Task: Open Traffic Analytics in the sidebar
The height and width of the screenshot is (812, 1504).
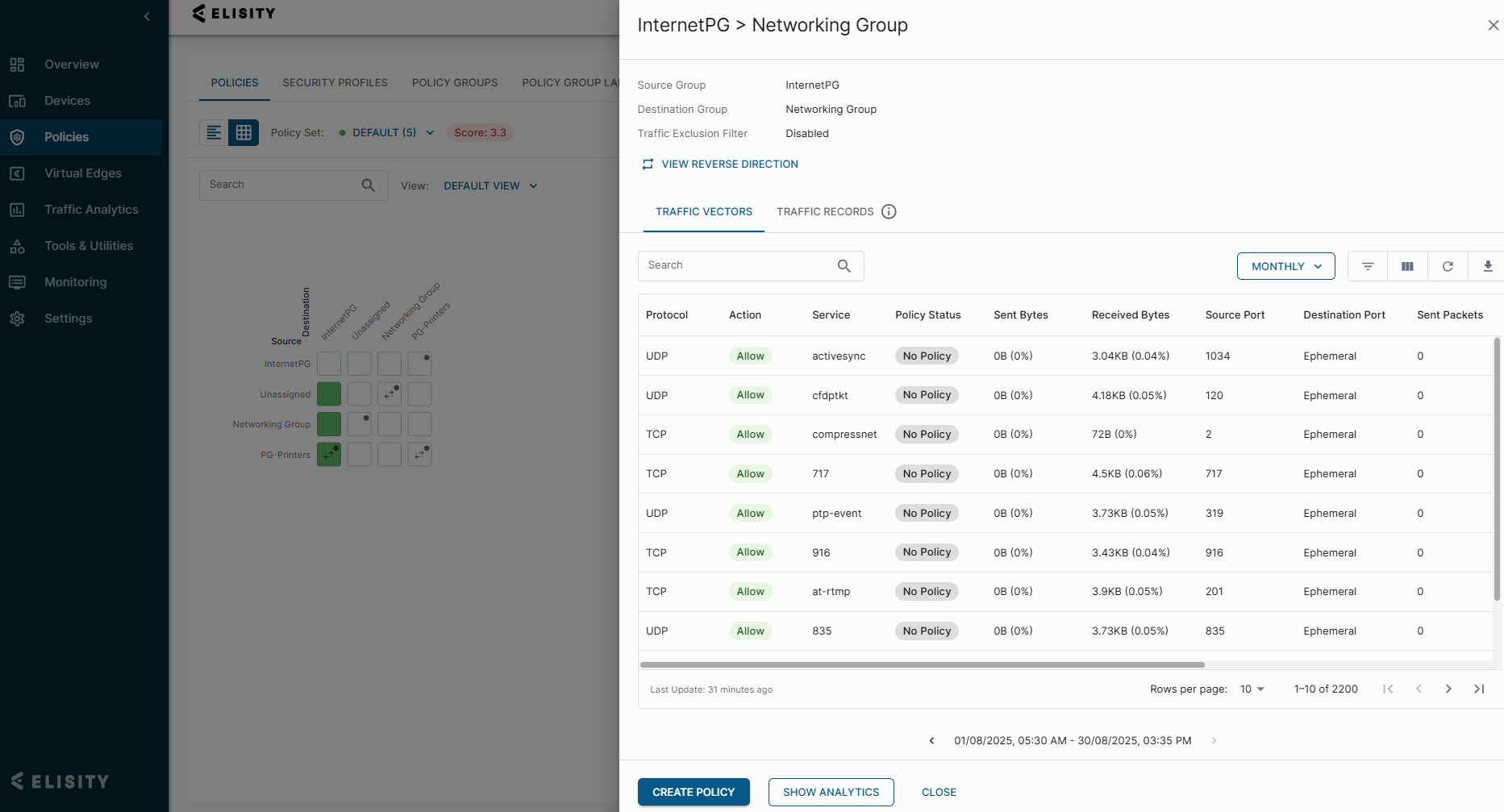Action: 91,210
